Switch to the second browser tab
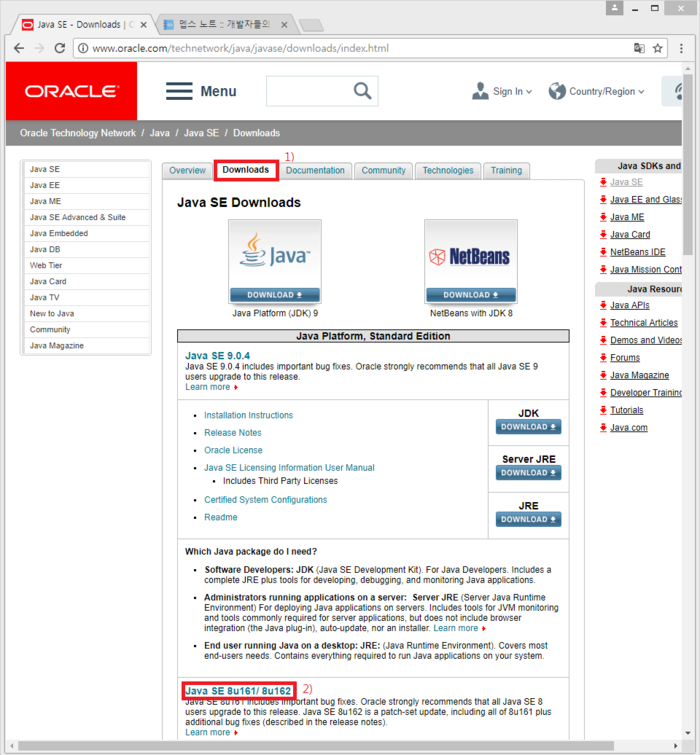700x755 pixels. [x=224, y=25]
